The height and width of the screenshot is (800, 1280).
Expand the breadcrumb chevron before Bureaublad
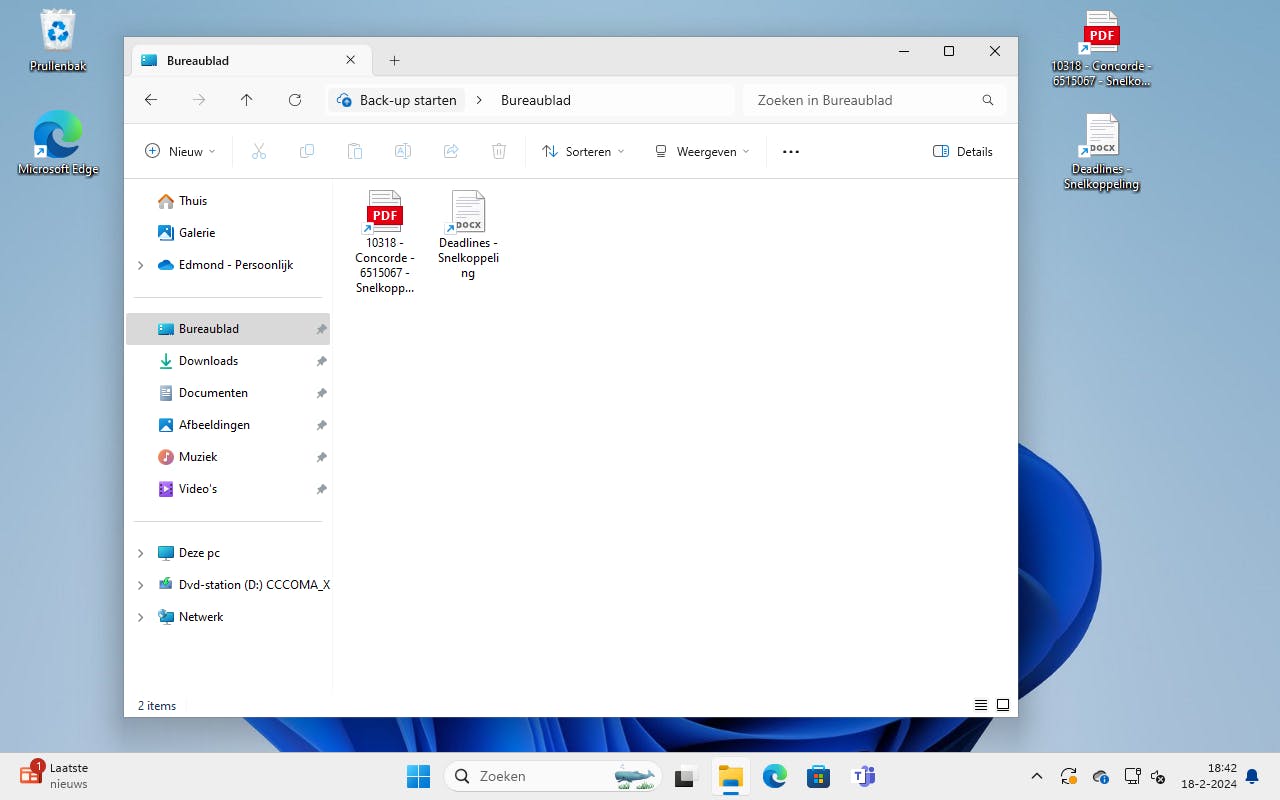(x=479, y=100)
